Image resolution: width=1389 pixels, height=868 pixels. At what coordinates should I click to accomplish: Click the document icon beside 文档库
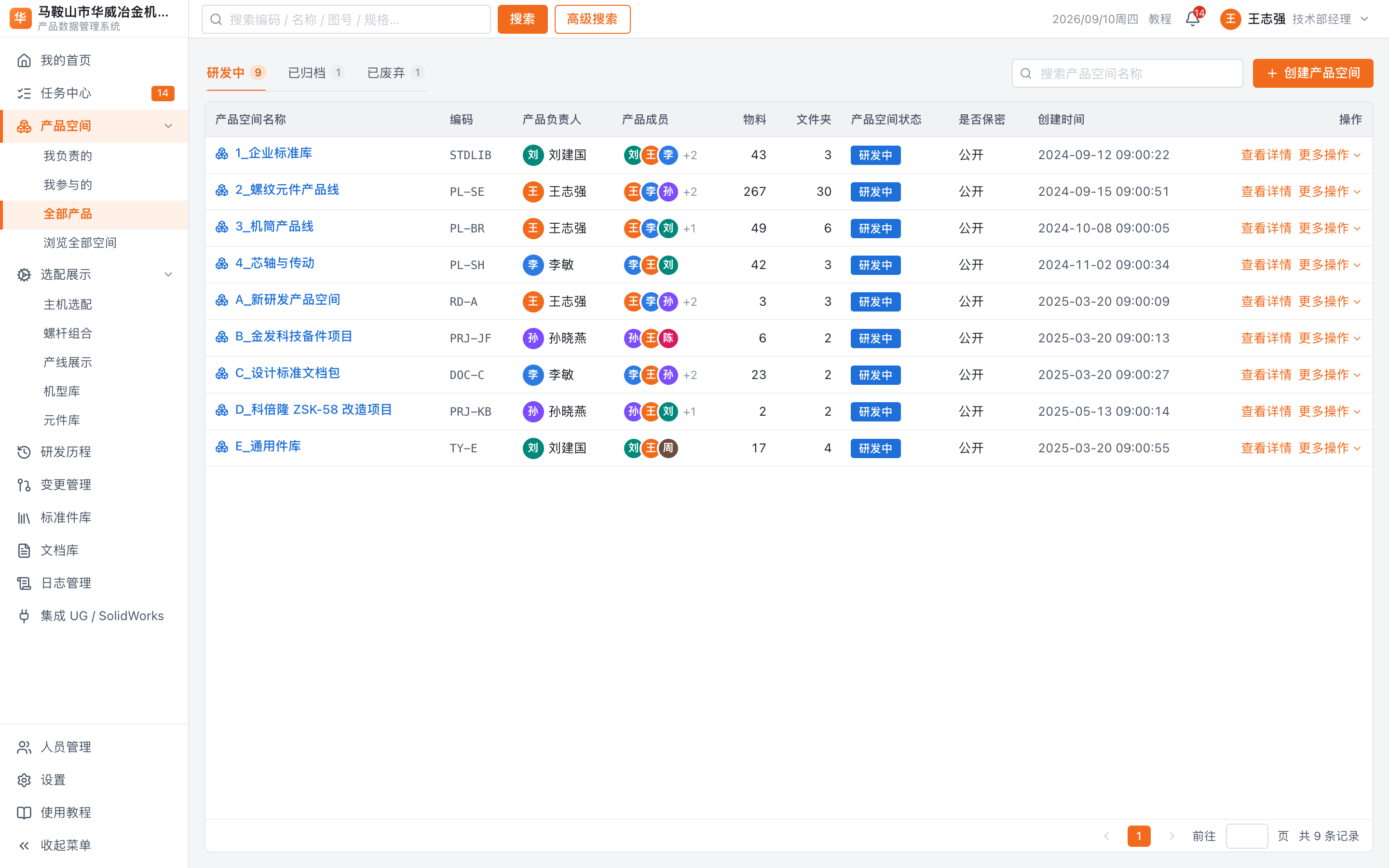(x=24, y=550)
